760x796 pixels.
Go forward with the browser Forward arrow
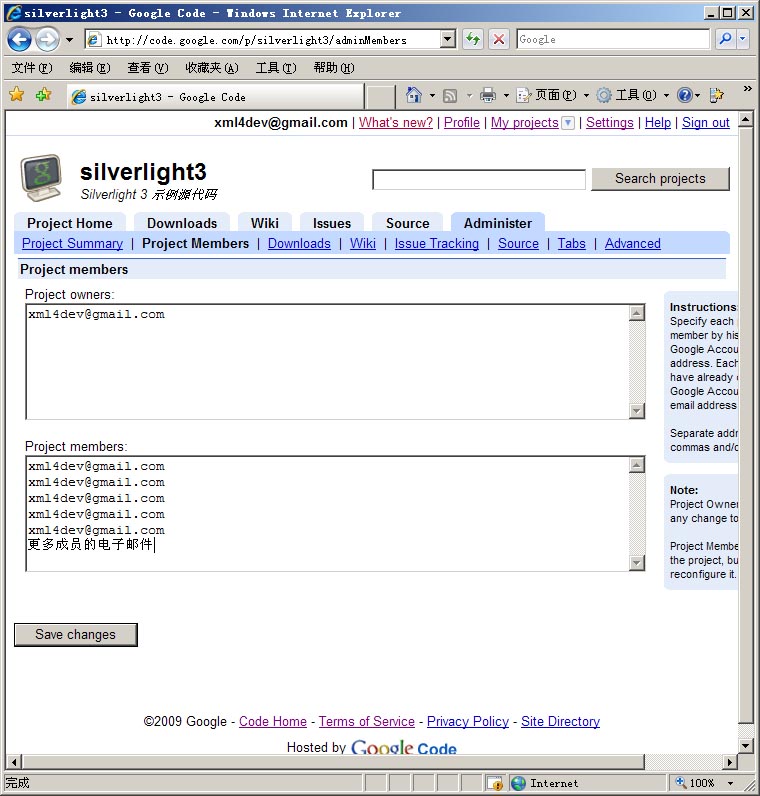click(x=48, y=39)
